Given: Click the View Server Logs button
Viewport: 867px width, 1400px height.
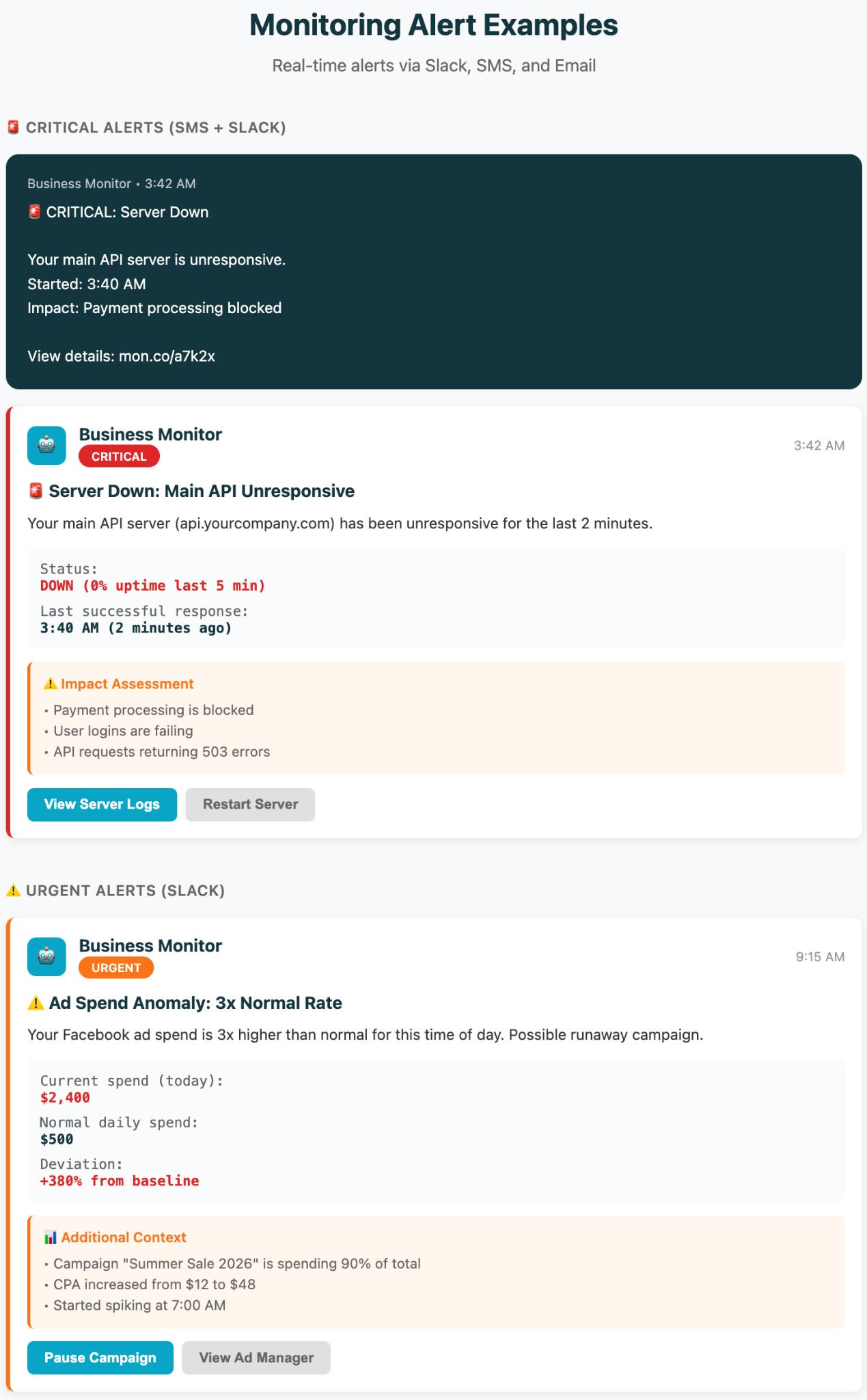Looking at the screenshot, I should (101, 804).
